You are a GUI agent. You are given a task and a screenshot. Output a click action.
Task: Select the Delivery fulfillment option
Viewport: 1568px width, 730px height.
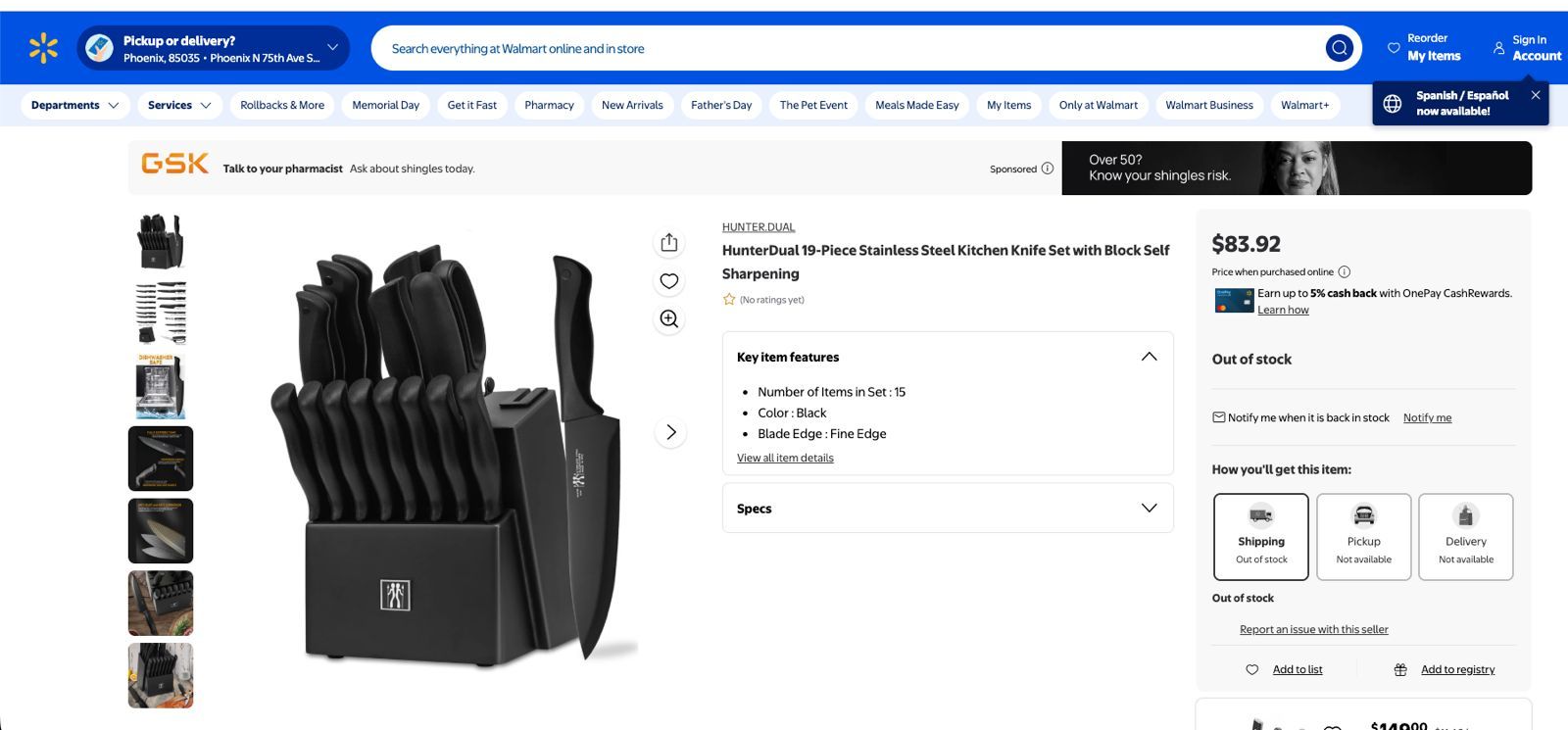click(1466, 537)
